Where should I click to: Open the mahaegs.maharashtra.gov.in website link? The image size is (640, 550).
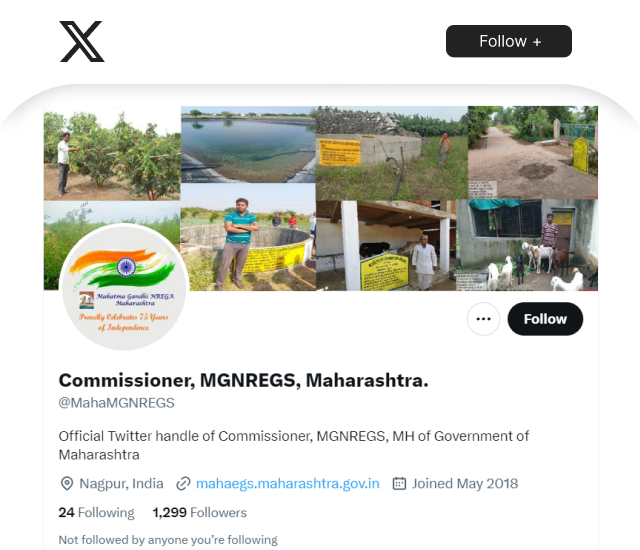[288, 483]
